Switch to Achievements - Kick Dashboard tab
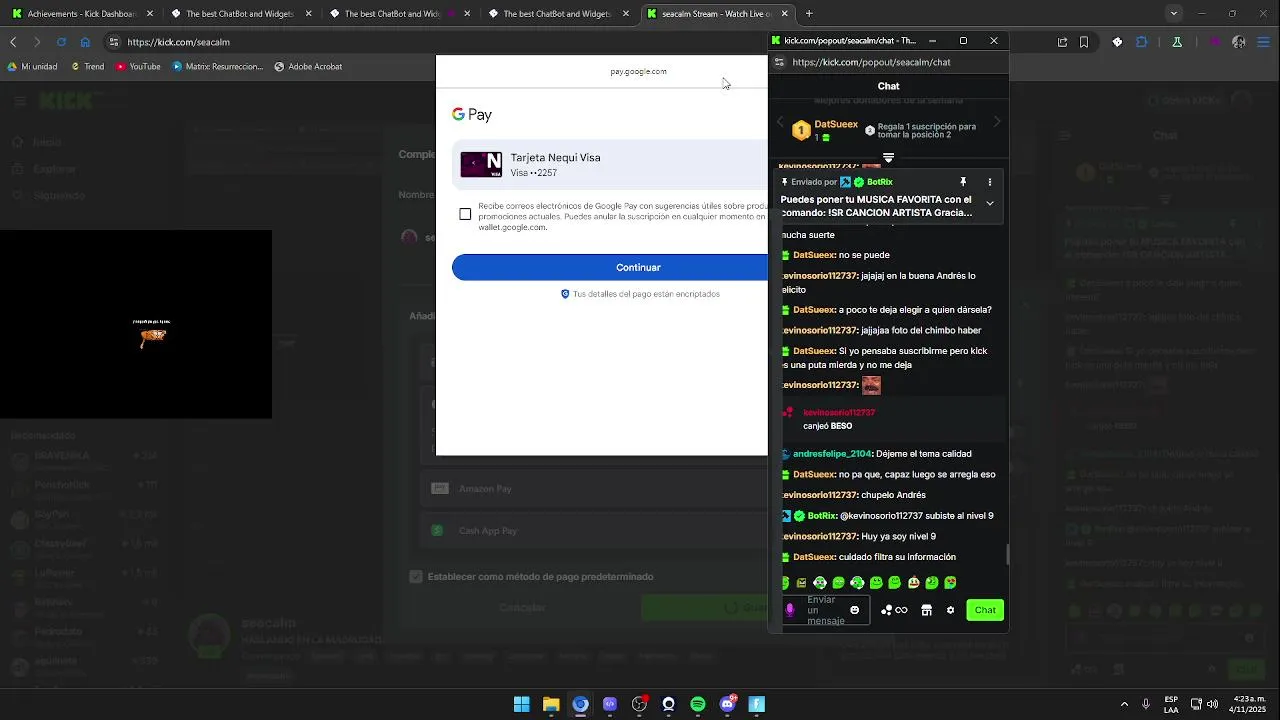The height and width of the screenshot is (720, 1280). [x=80, y=14]
